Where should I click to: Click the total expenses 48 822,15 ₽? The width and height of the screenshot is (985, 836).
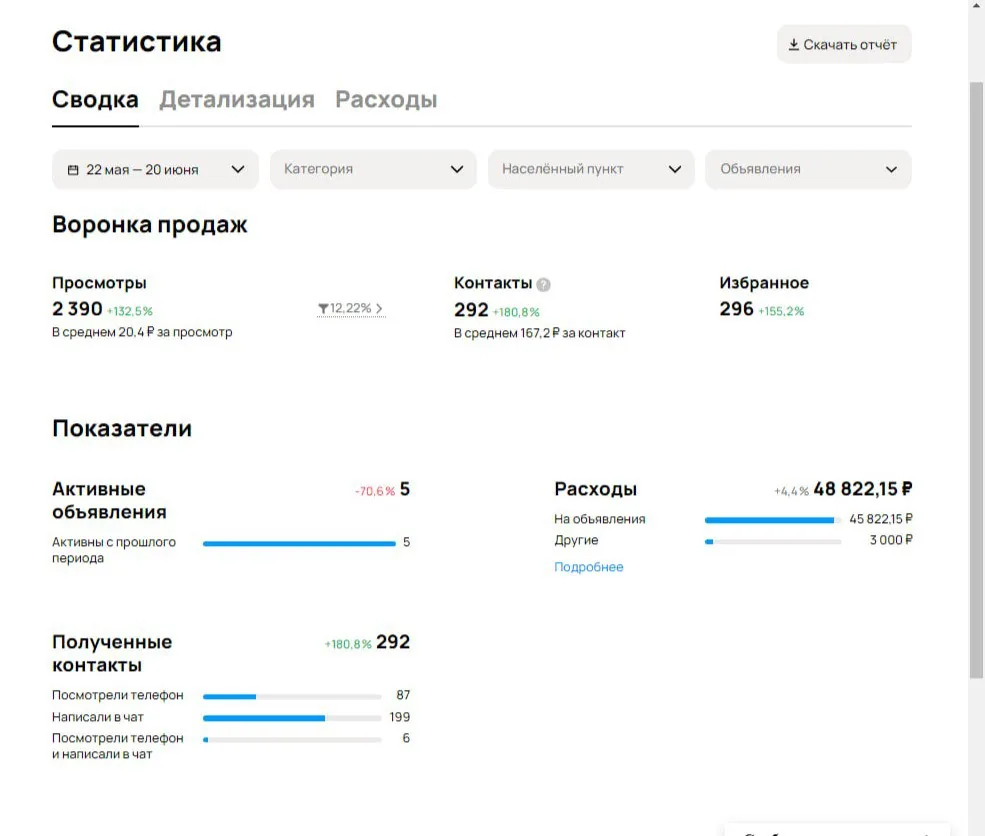tap(863, 489)
